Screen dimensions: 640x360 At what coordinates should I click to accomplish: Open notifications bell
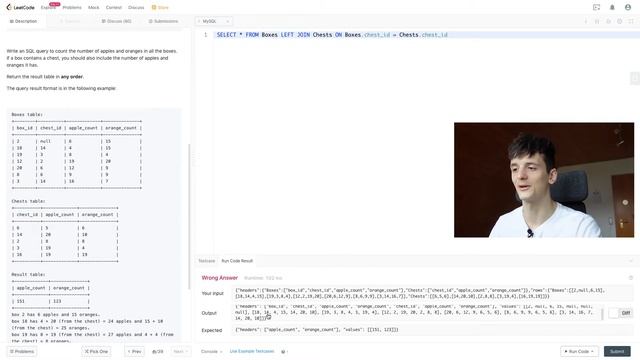pyautogui.click(x=612, y=7)
